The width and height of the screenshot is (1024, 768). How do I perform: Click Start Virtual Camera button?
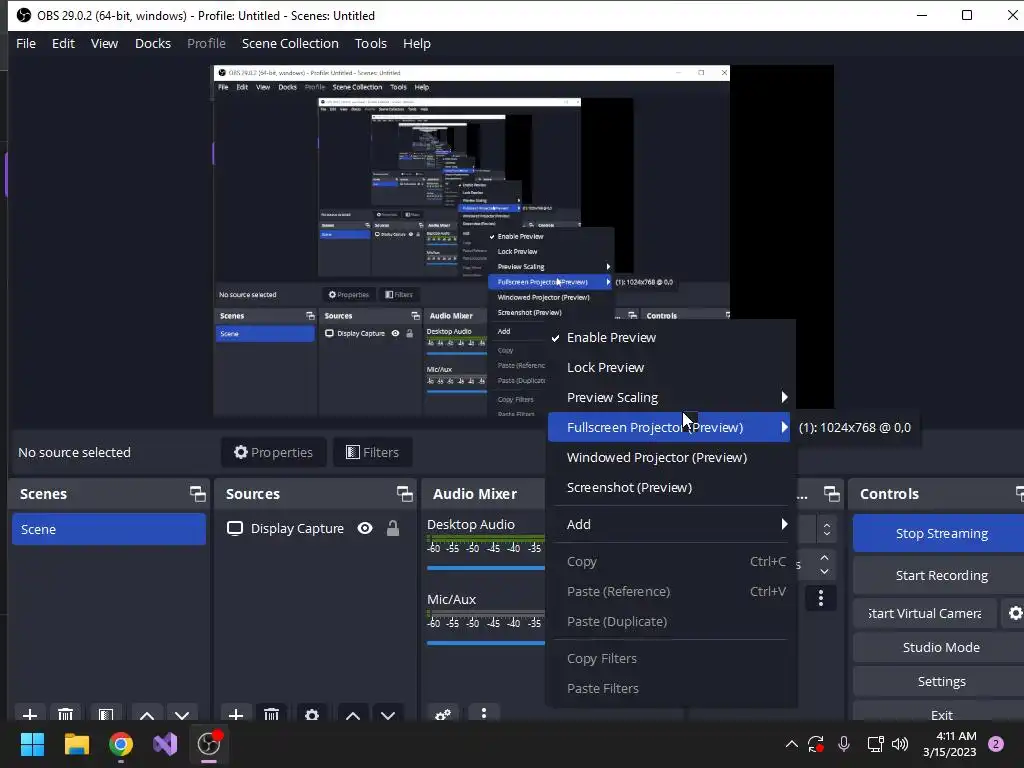click(925, 613)
